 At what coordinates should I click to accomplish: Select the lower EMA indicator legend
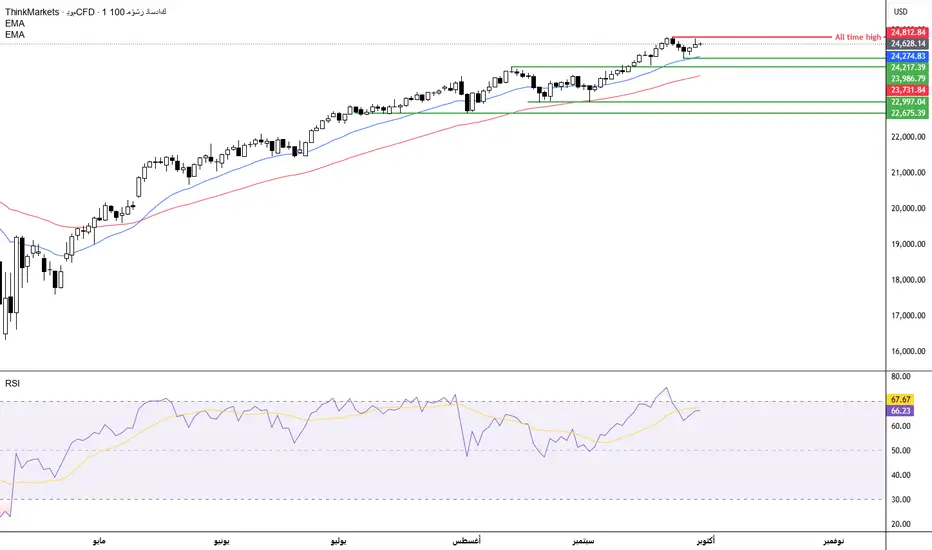[15, 34]
